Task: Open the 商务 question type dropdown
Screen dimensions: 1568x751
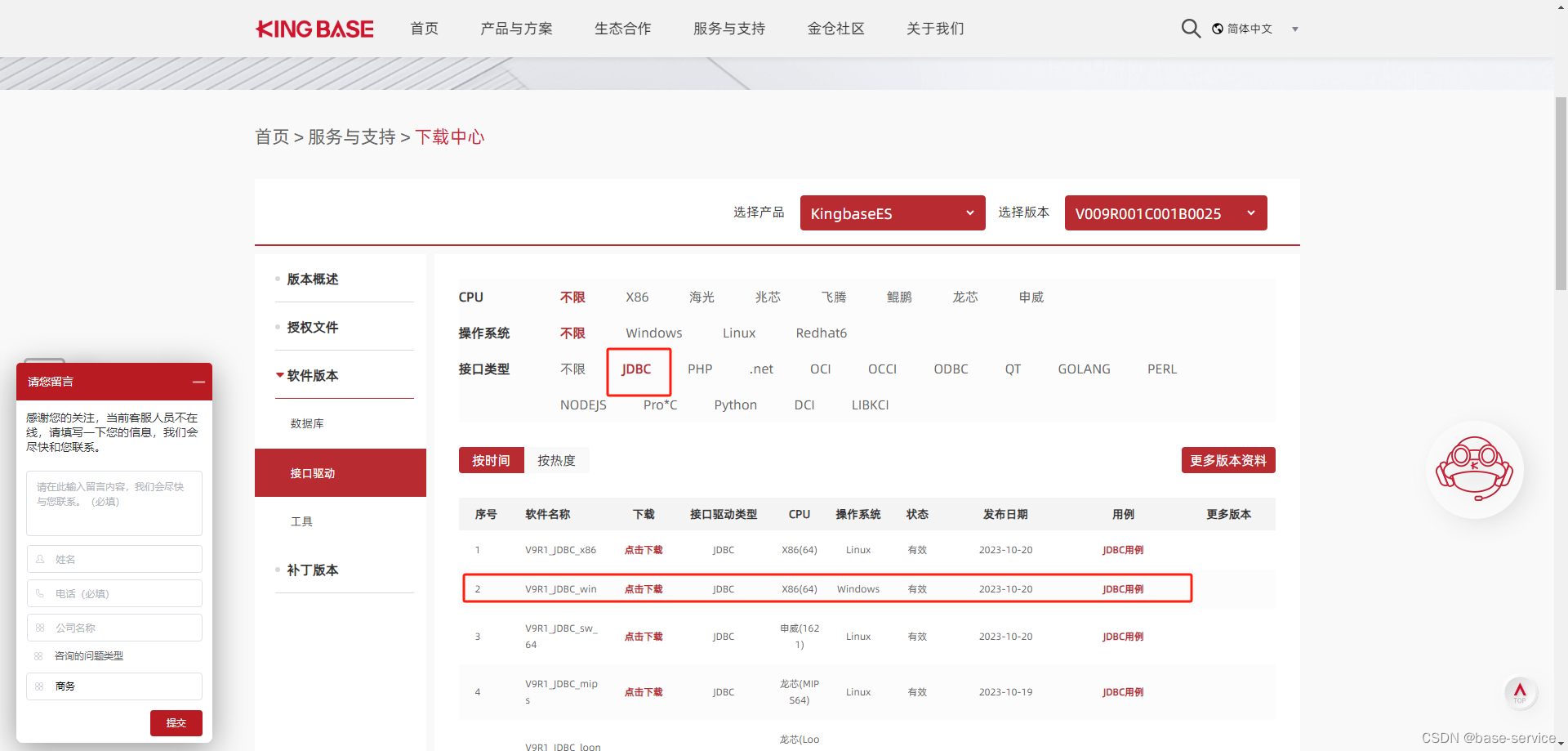Action: point(114,686)
